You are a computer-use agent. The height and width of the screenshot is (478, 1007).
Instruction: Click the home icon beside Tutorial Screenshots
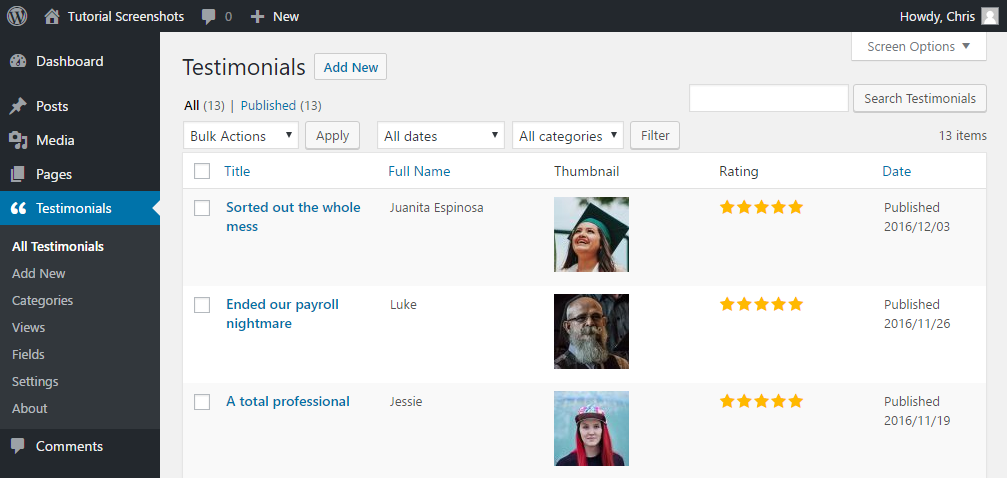click(52, 16)
